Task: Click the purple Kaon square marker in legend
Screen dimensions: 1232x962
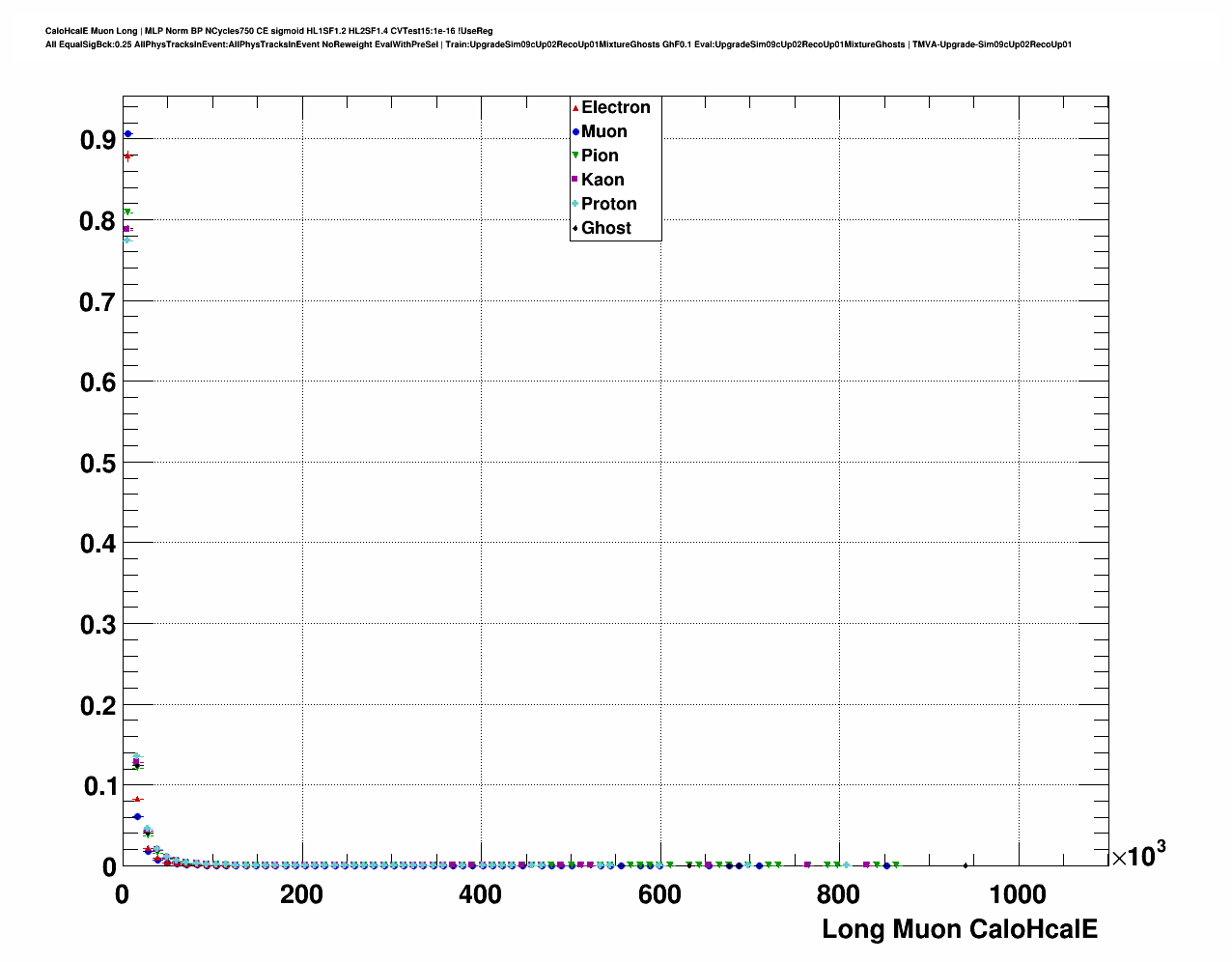Action: (x=575, y=180)
